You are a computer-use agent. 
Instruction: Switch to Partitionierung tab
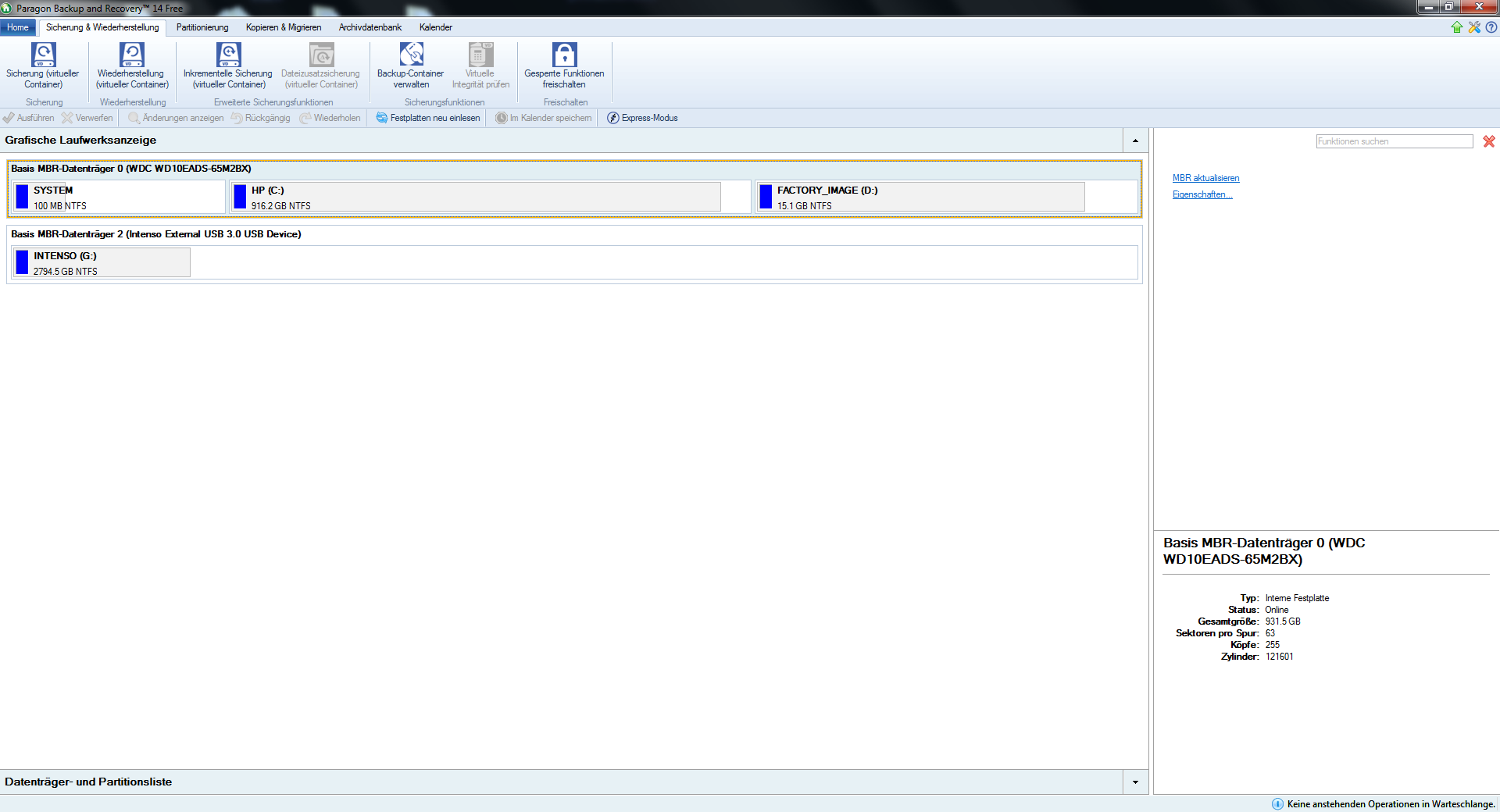point(202,27)
